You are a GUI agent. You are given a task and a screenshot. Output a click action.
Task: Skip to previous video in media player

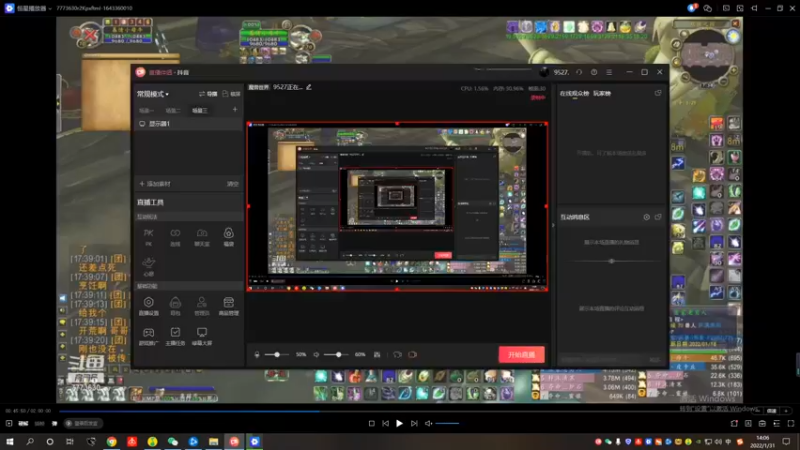[x=386, y=423]
